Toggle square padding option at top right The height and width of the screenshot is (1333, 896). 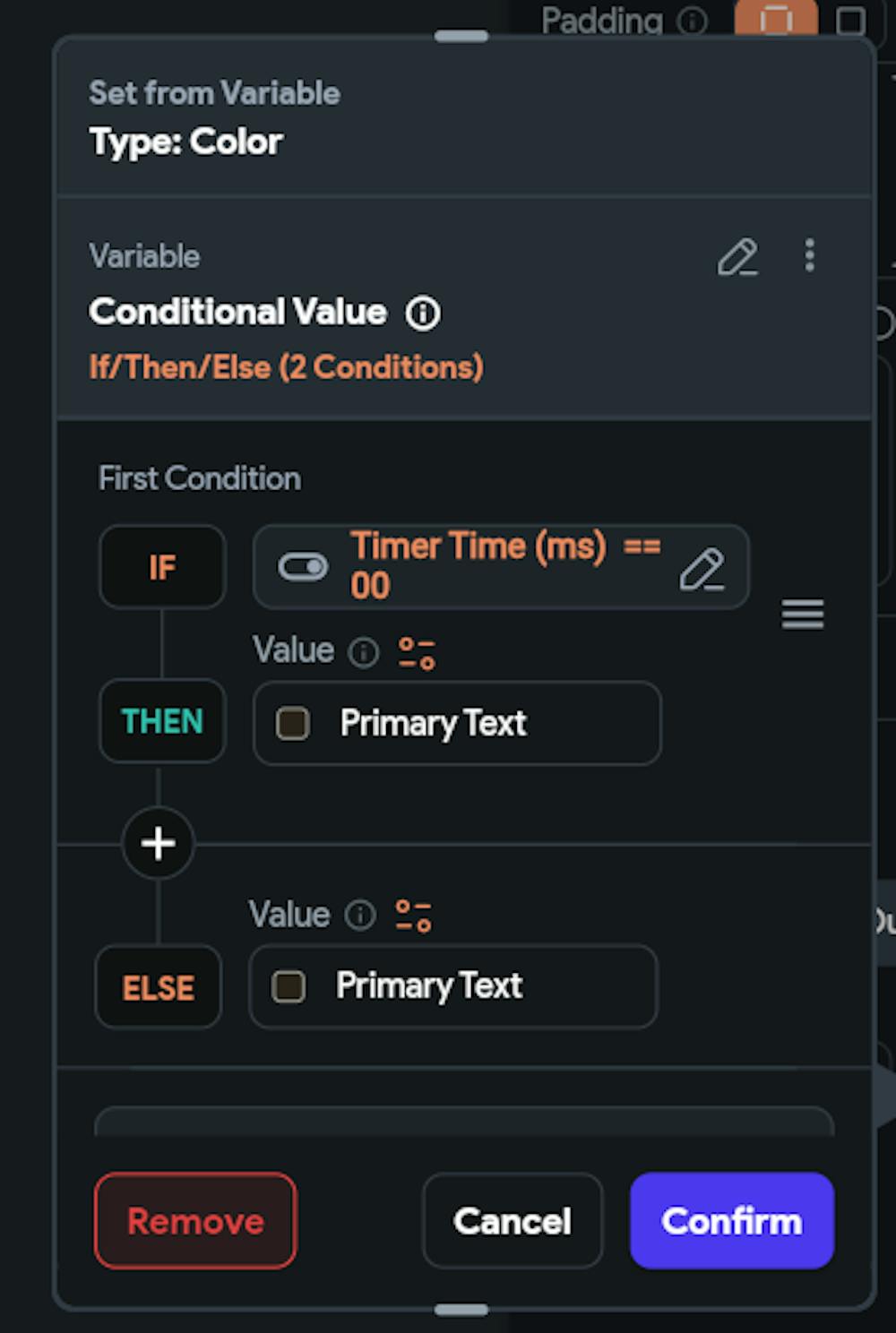850,20
